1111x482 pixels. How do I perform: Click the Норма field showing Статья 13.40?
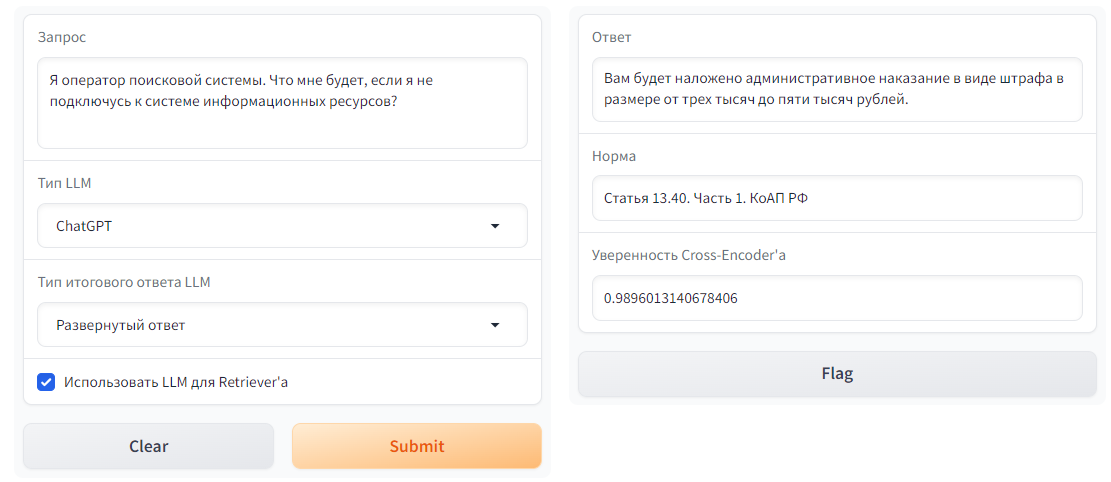pos(836,198)
